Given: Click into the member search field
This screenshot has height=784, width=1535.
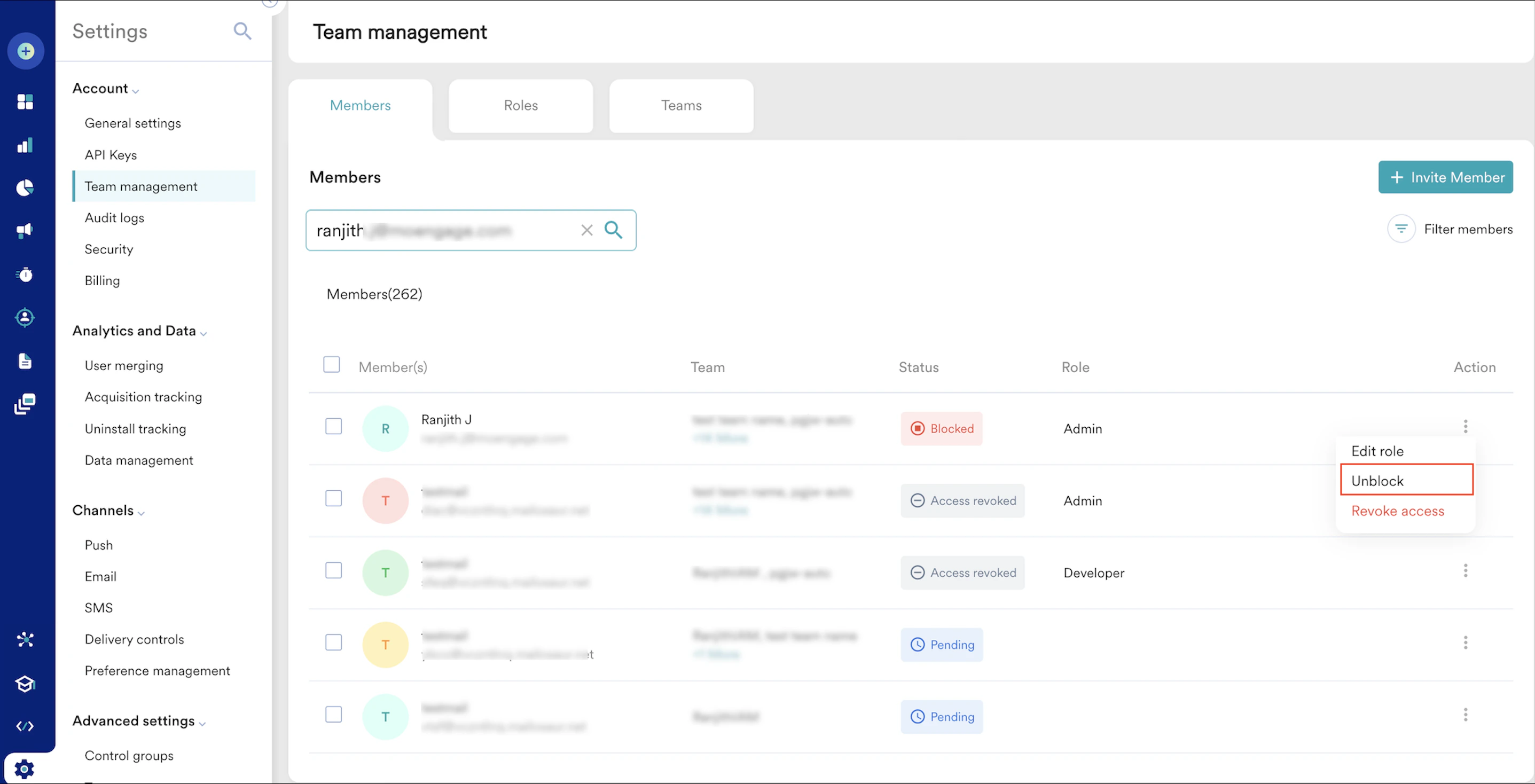Looking at the screenshot, I should tap(441, 230).
